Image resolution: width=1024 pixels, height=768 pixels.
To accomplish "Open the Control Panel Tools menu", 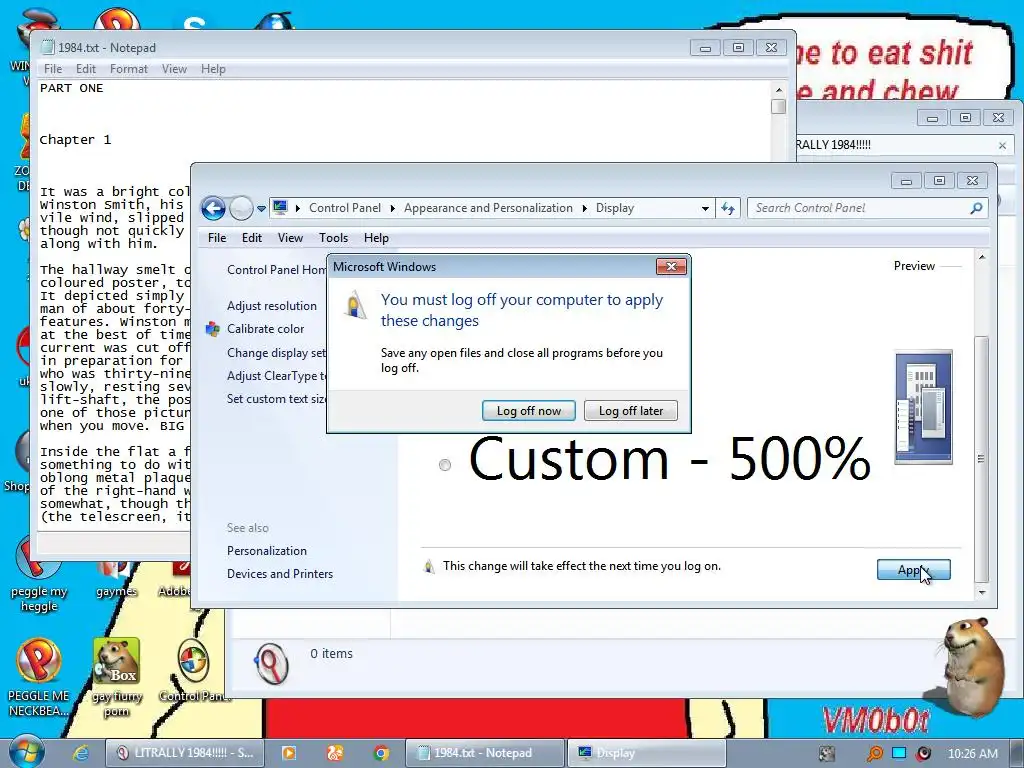I will click(333, 238).
